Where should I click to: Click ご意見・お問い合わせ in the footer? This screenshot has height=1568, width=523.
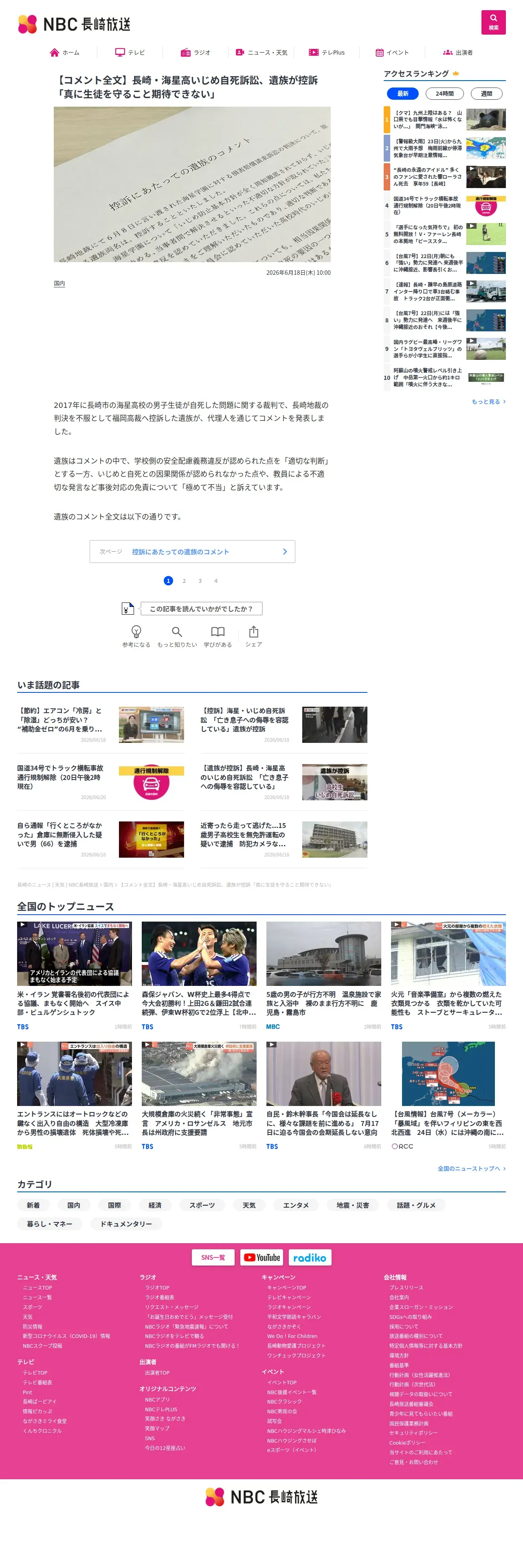coord(413,1462)
